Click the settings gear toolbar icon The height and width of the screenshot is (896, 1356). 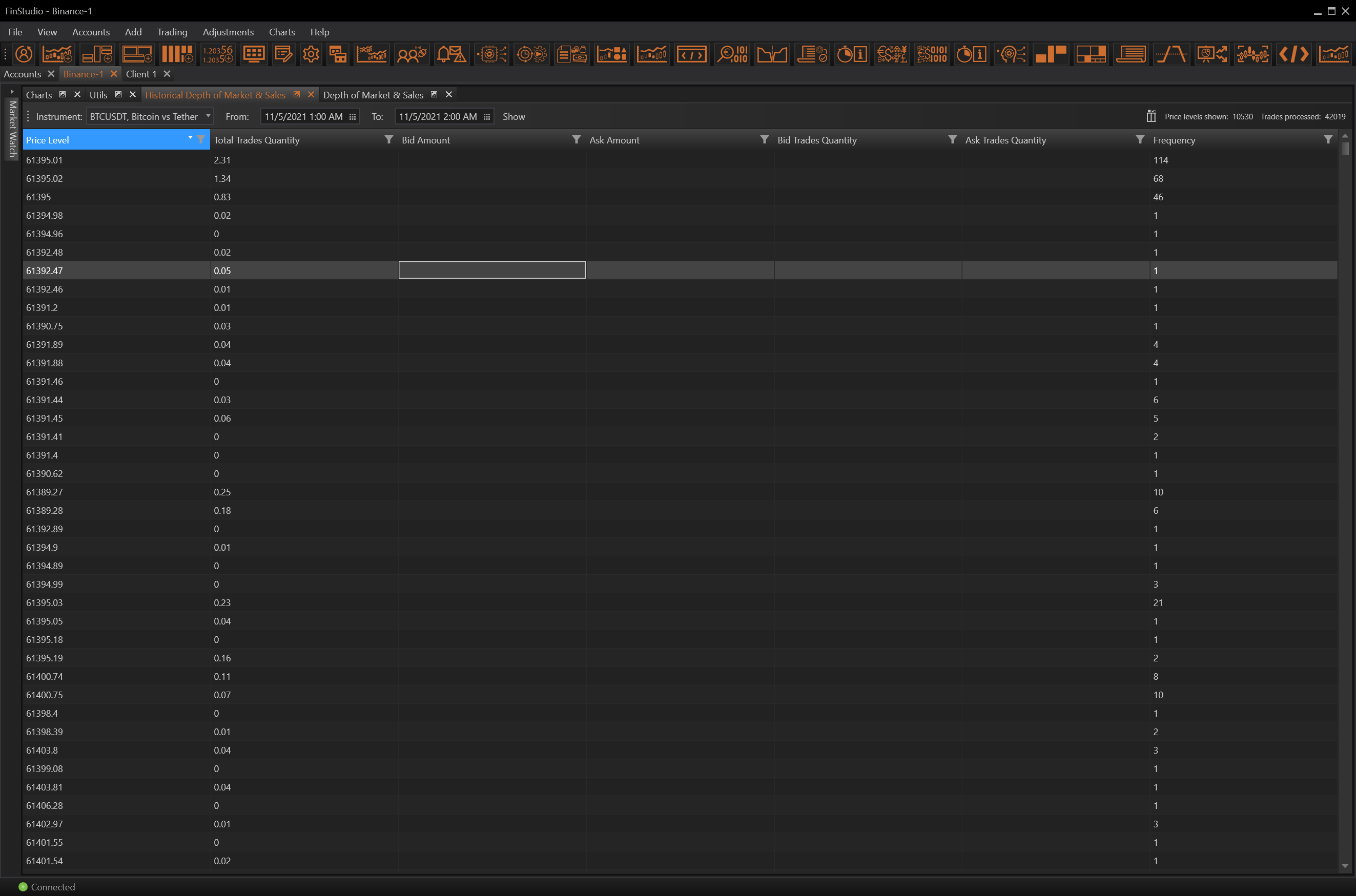click(x=311, y=54)
